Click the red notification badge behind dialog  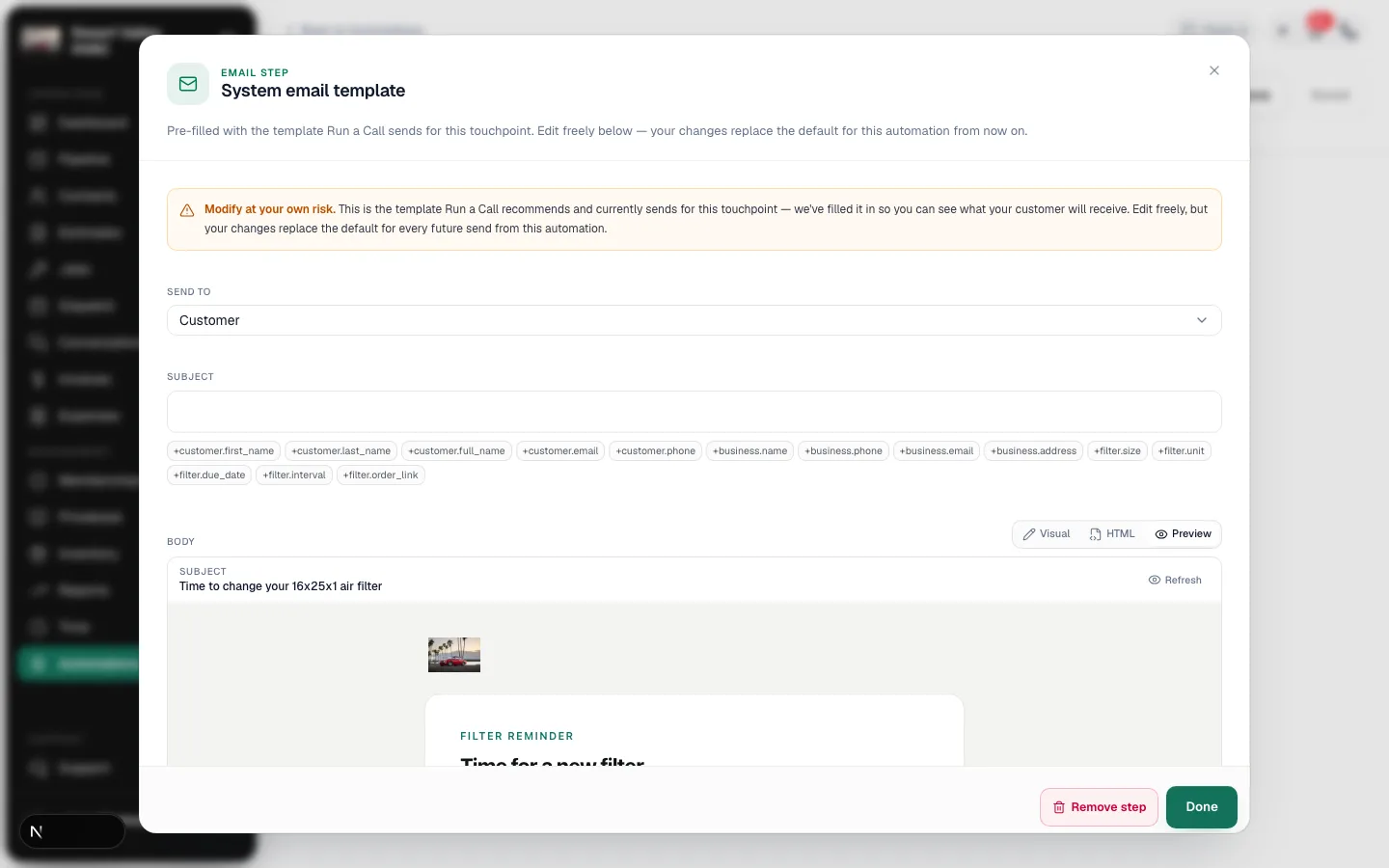(1319, 22)
